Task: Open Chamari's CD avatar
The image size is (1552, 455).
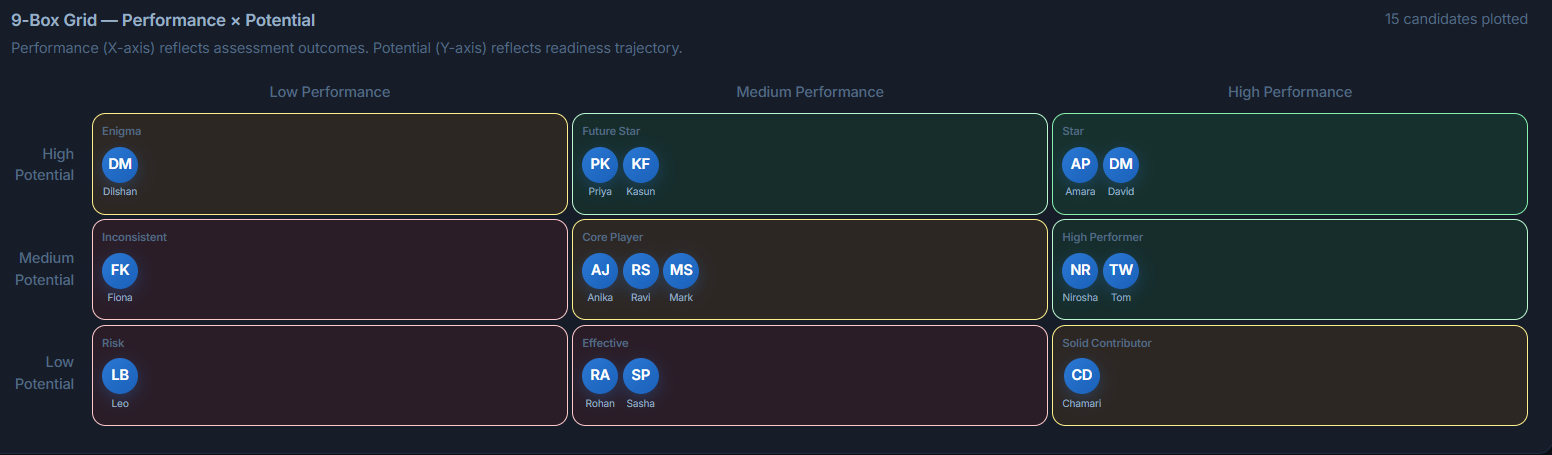Action: (1081, 376)
